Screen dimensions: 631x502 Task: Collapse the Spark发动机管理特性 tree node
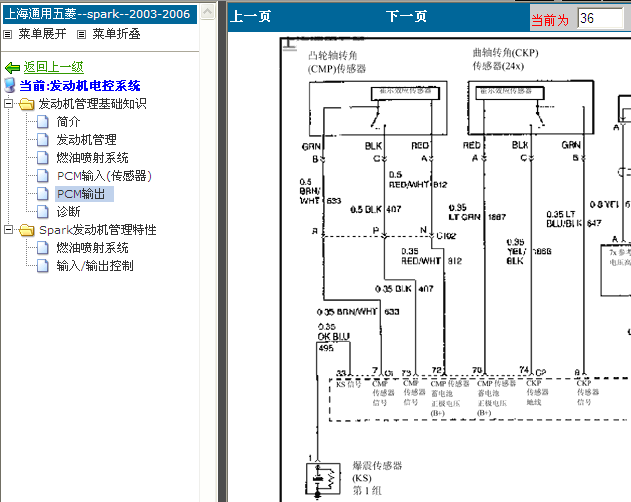8,229
